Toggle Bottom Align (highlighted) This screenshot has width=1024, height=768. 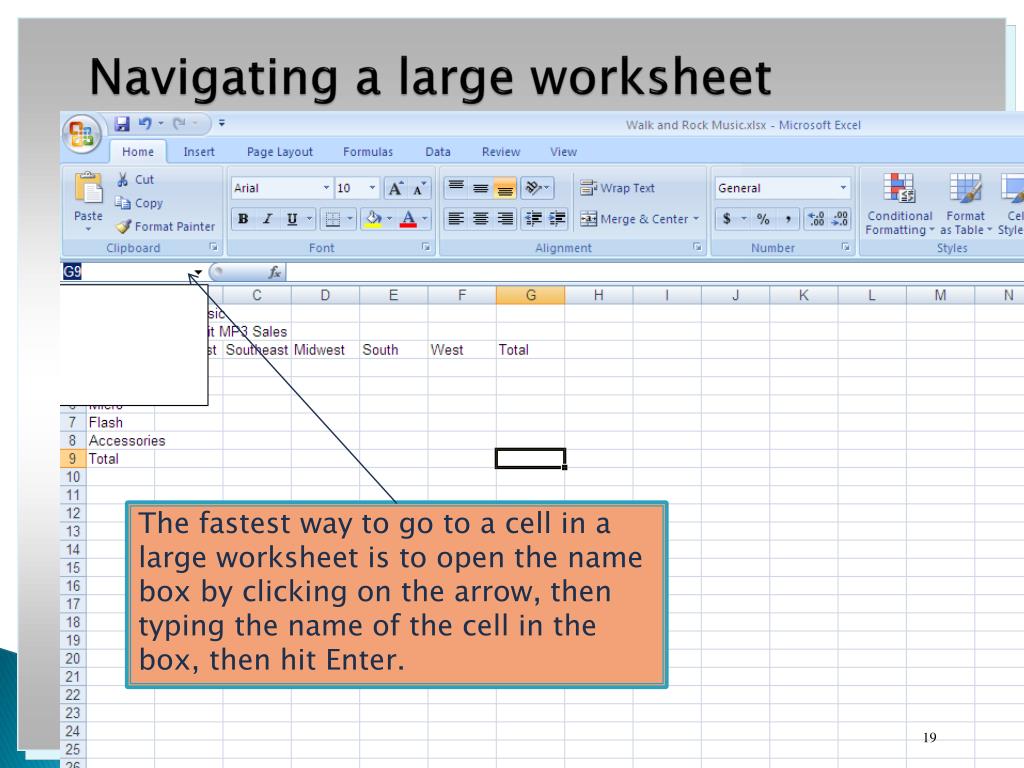tap(505, 188)
